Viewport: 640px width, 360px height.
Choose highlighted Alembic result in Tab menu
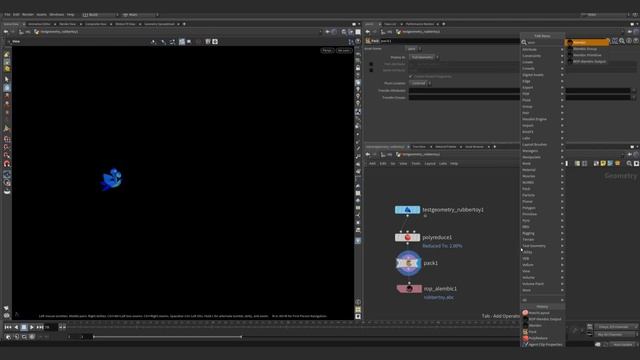(587, 42)
